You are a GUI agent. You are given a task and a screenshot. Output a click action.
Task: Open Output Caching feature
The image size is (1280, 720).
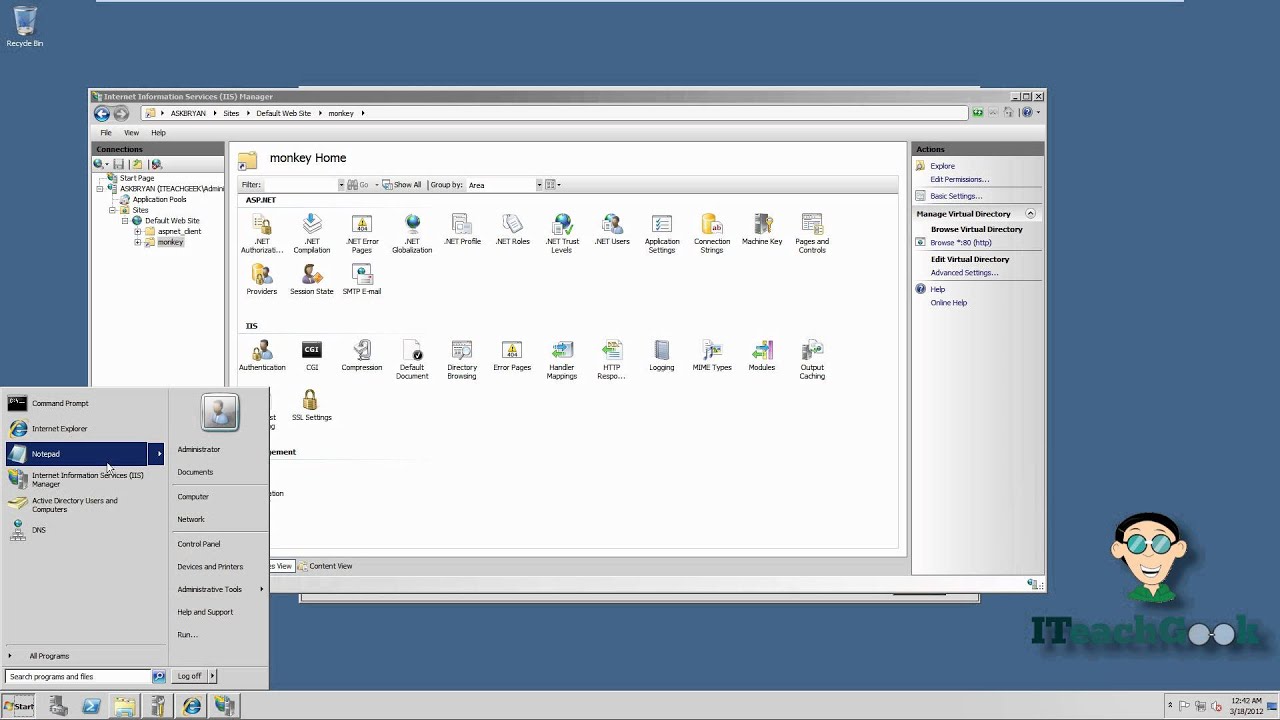click(812, 359)
